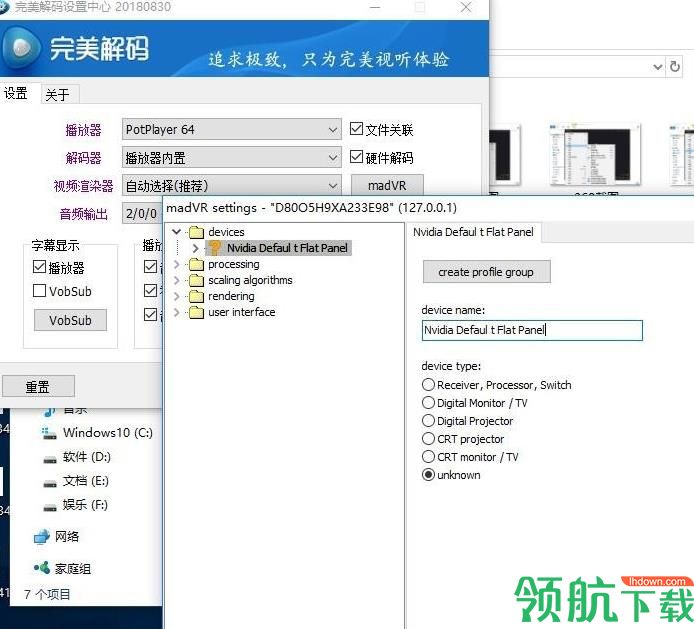Toggle the 硬件解码 checkbox
This screenshot has width=694, height=629.
click(x=356, y=157)
